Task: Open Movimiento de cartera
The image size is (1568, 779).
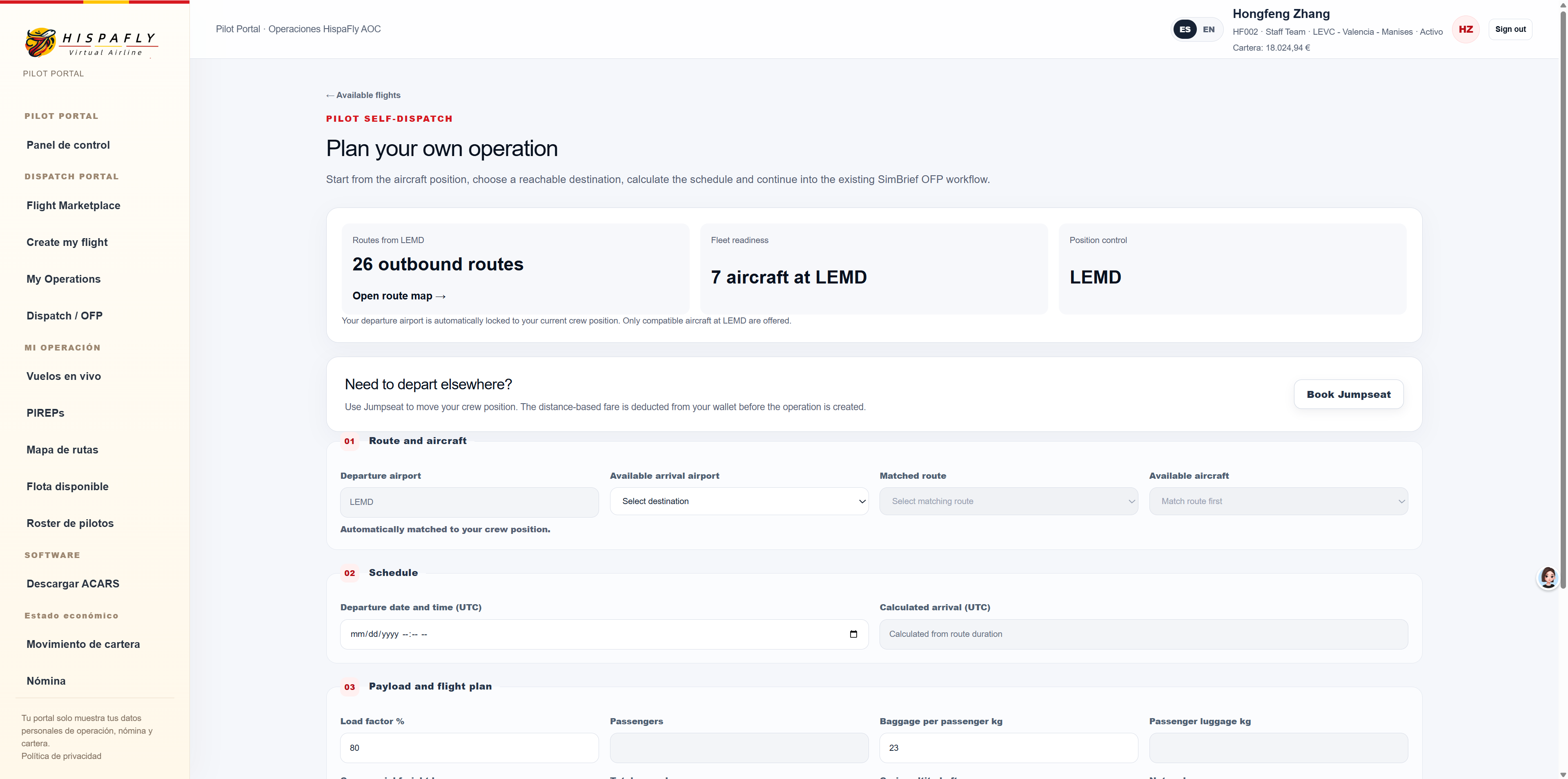Action: [83, 644]
